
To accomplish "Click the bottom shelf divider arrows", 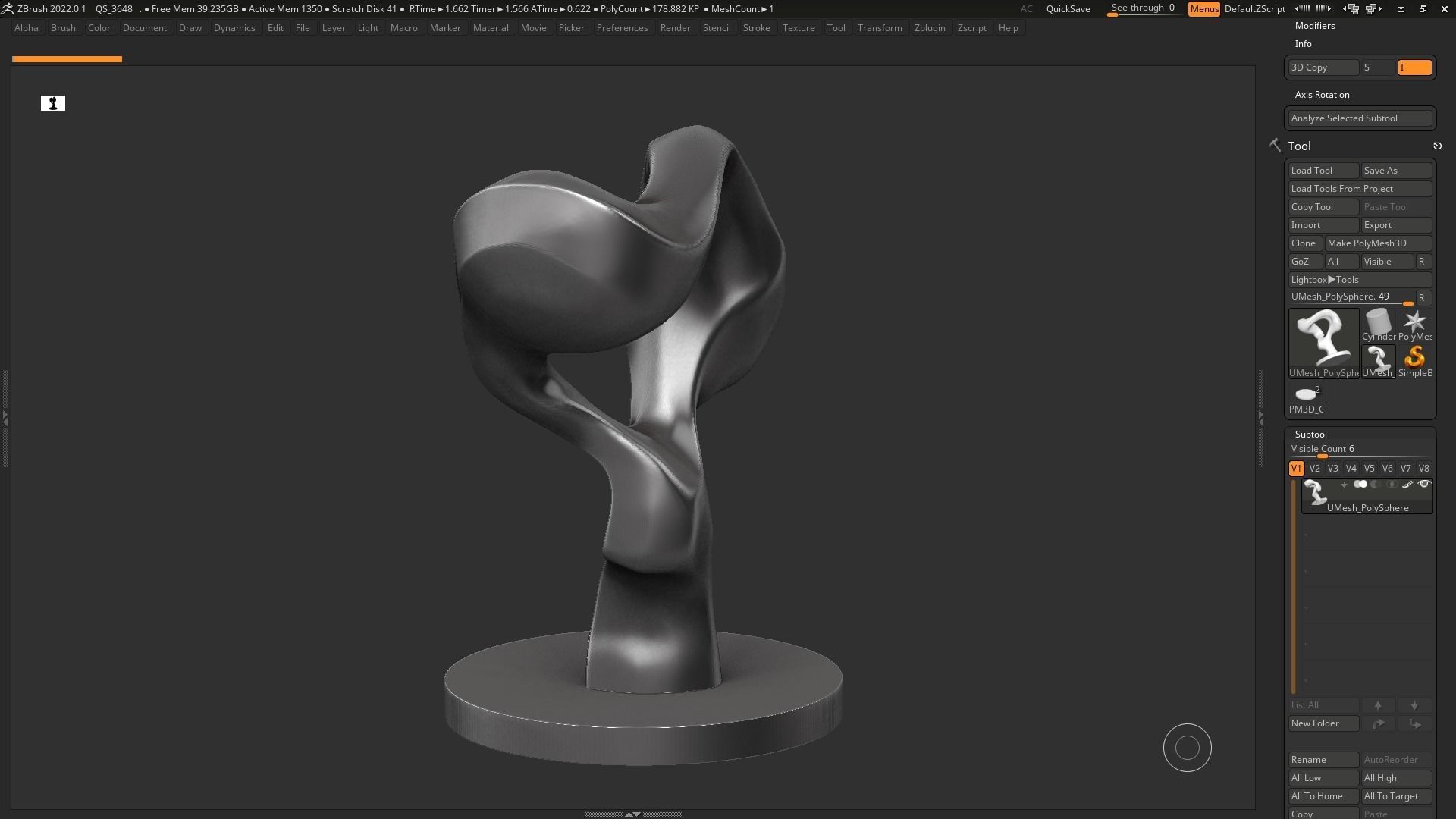I will click(632, 814).
